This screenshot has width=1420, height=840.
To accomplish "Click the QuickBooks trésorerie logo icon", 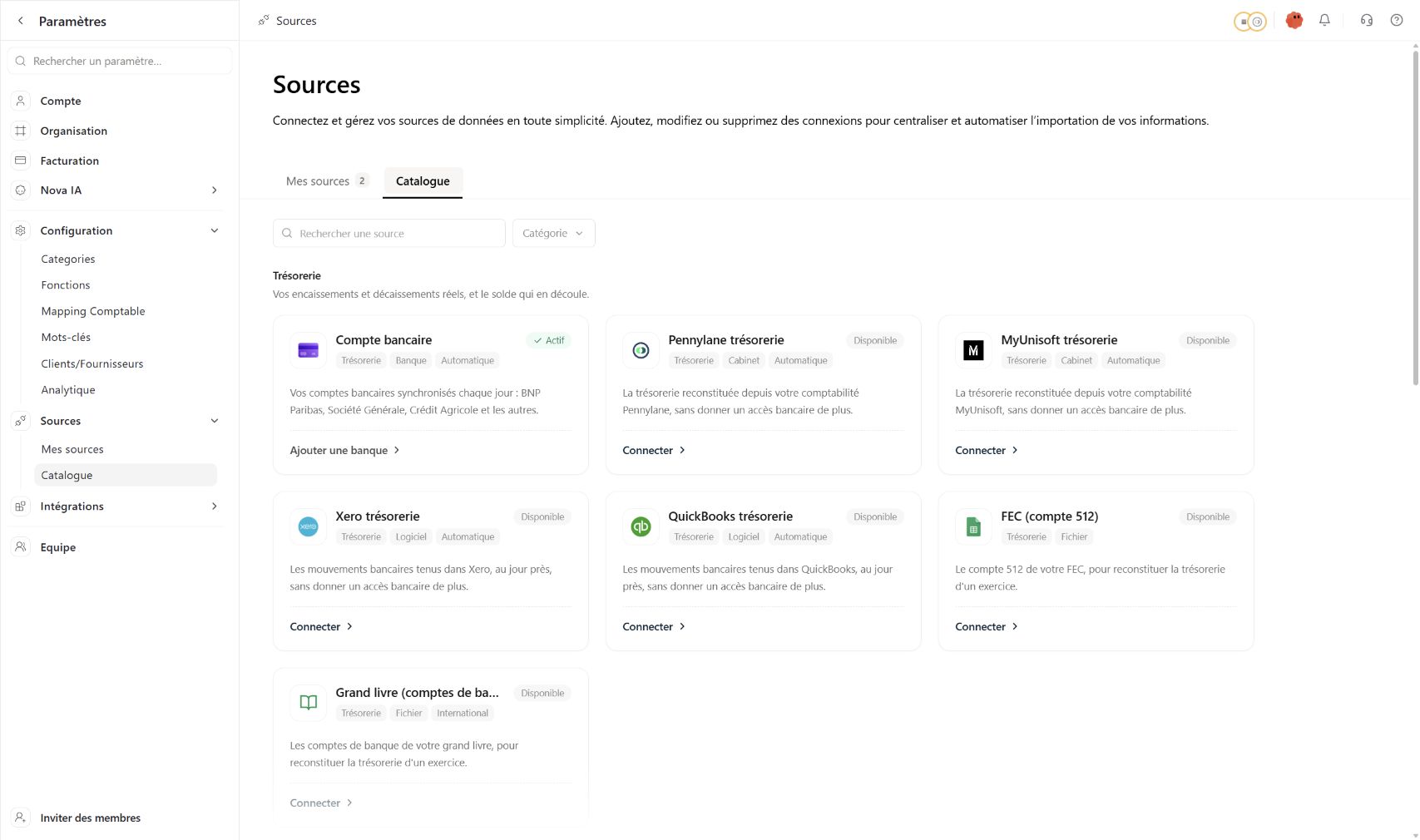I will coord(641,526).
